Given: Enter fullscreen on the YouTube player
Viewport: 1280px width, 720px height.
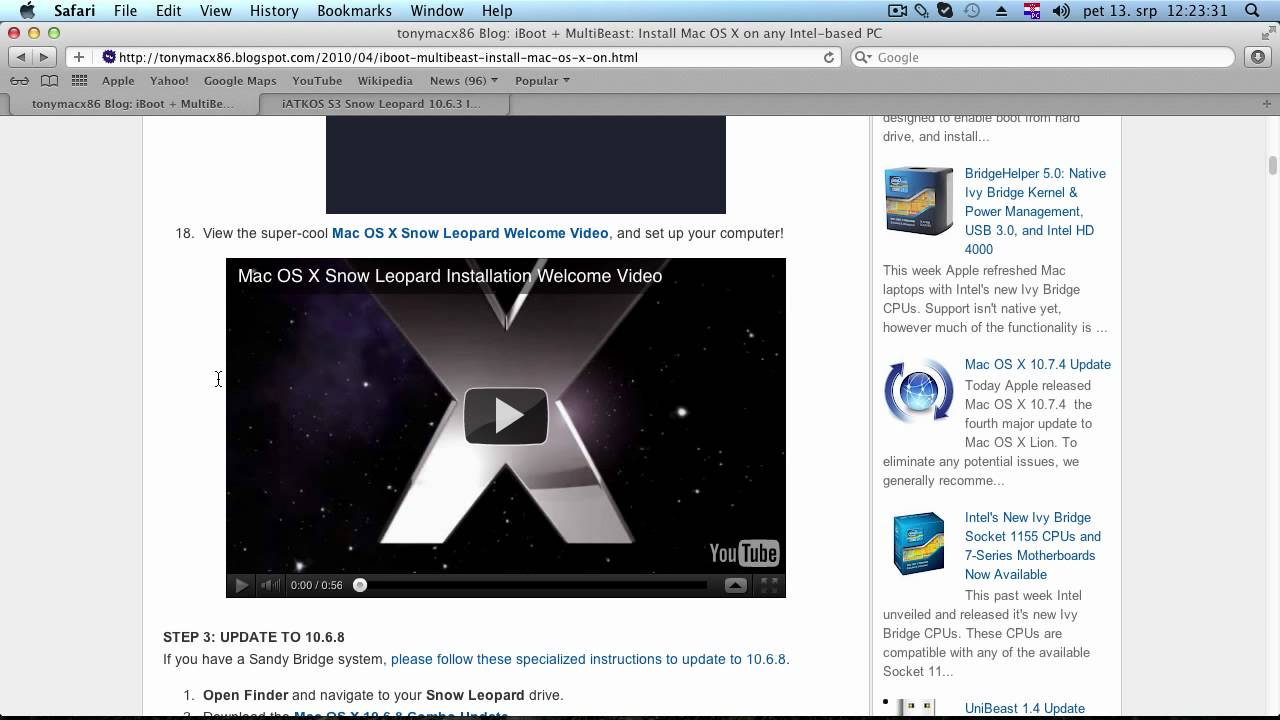Looking at the screenshot, I should pos(769,585).
